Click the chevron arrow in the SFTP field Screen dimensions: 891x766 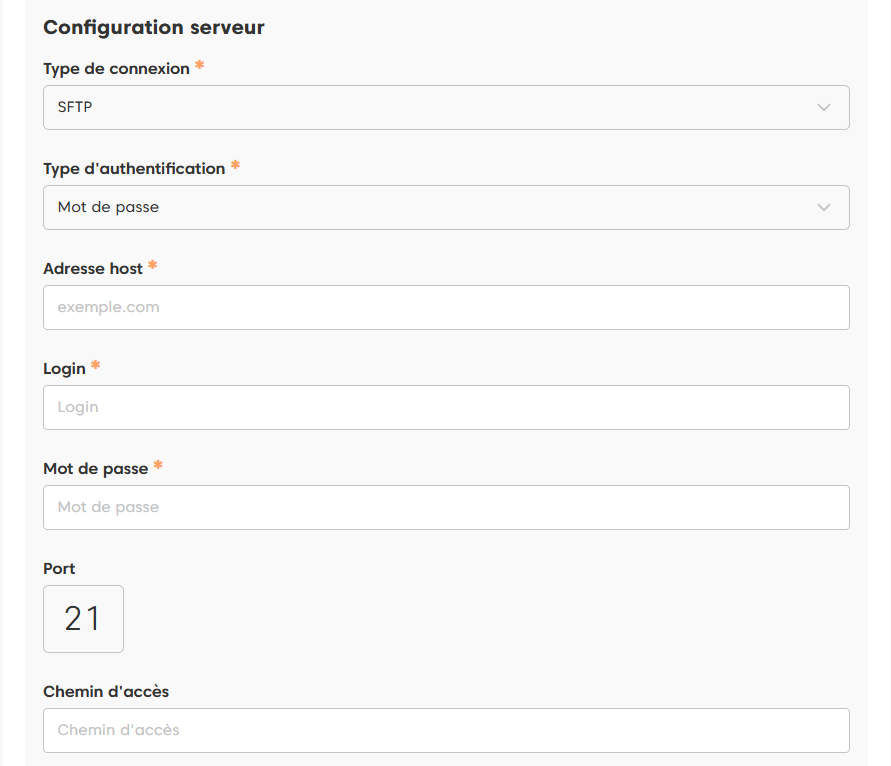coord(824,107)
